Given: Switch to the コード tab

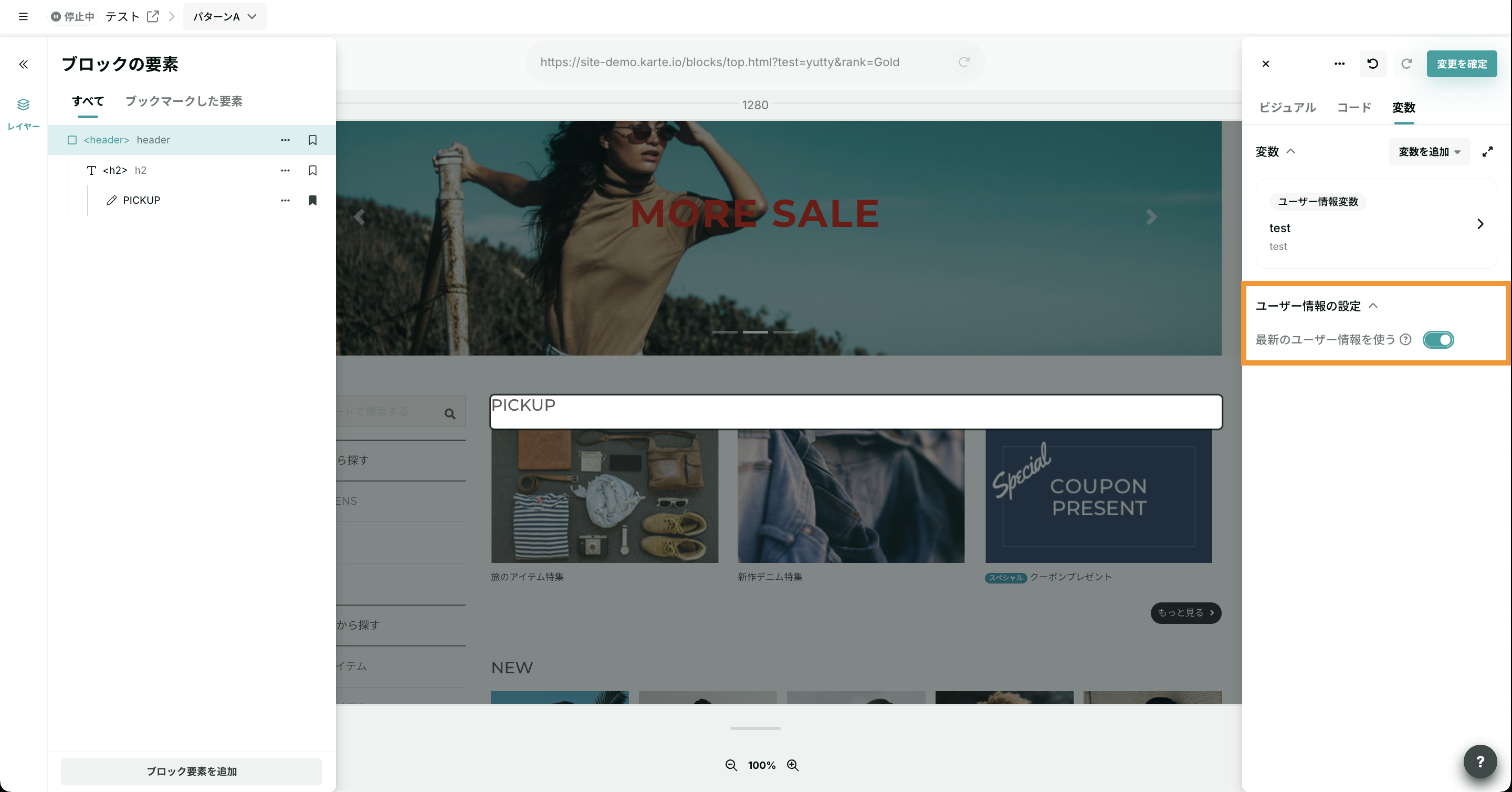Looking at the screenshot, I should [1353, 108].
